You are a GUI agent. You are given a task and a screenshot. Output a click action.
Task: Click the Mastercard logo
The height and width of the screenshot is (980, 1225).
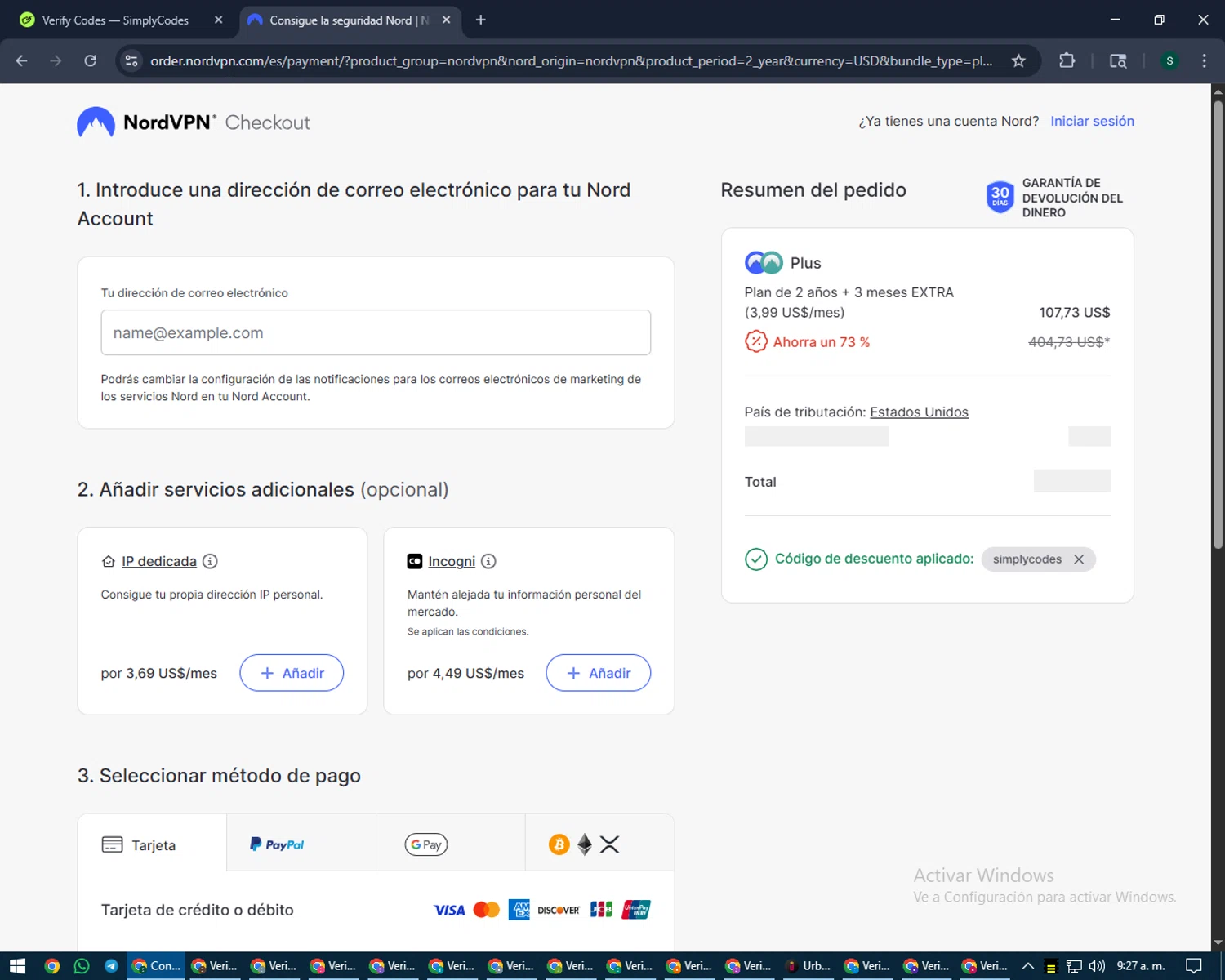pos(487,910)
